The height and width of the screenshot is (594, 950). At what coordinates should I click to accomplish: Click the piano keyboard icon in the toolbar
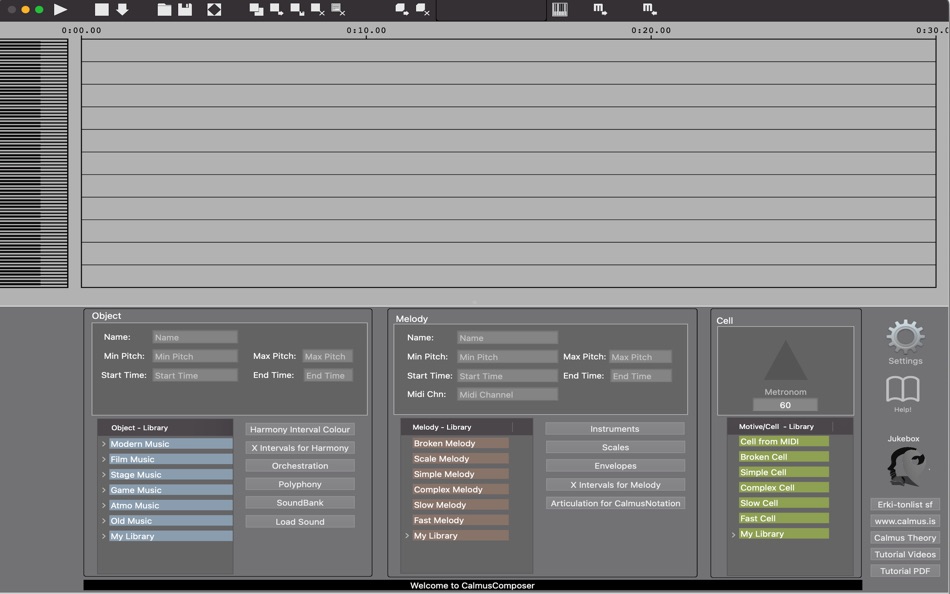tap(558, 10)
